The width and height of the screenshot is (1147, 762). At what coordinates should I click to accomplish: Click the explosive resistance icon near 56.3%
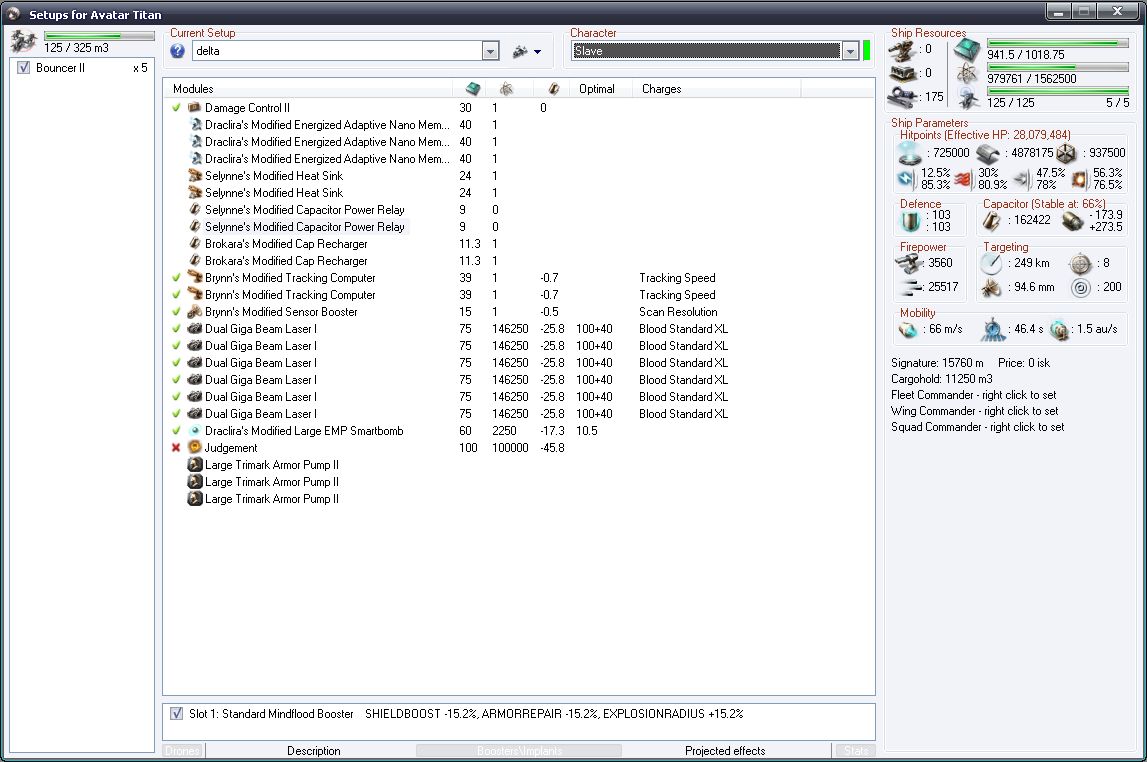coord(1079,179)
